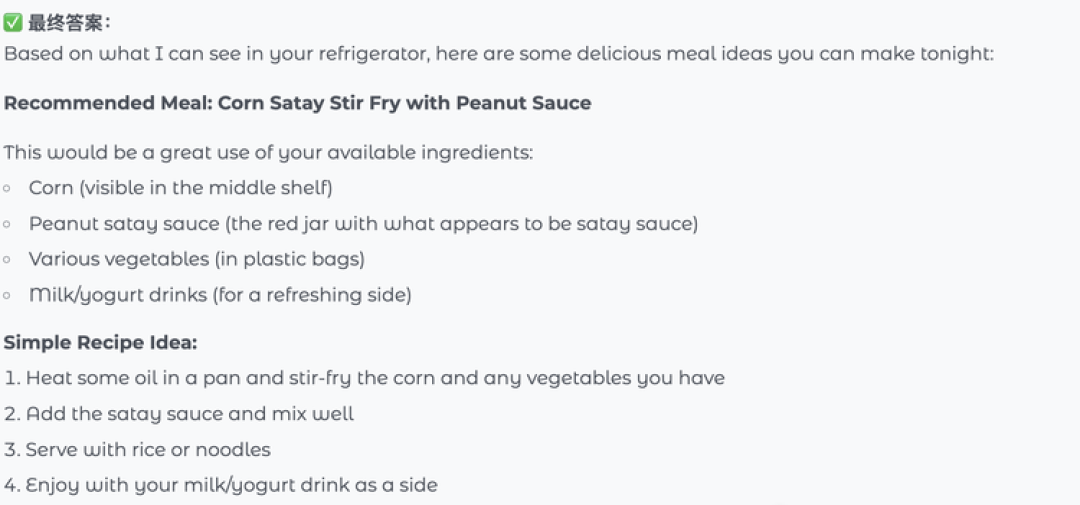
Task: Click the bullet marker before 'Various vegetables'
Action: click(x=7, y=260)
